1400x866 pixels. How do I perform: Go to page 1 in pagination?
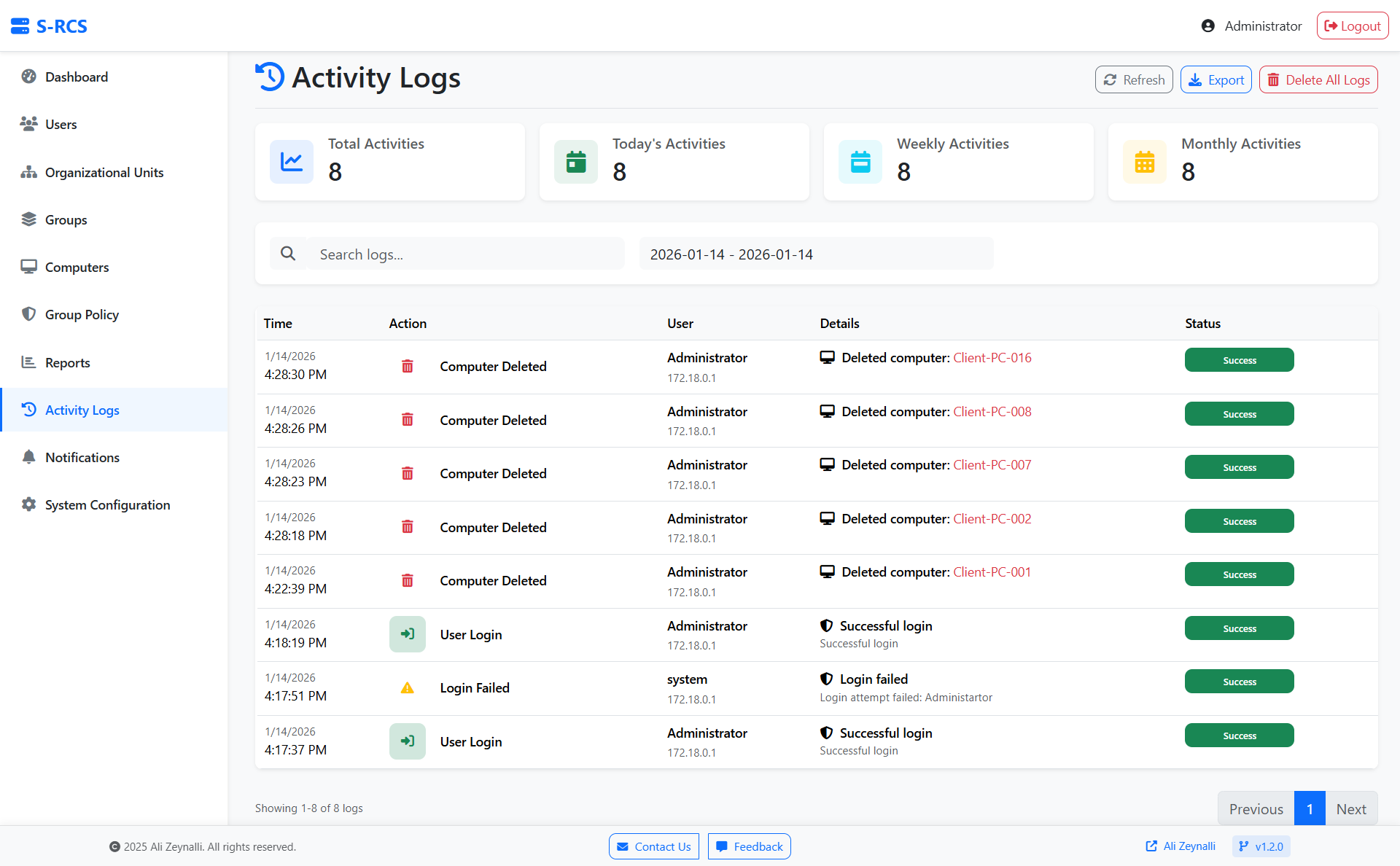tap(1310, 808)
